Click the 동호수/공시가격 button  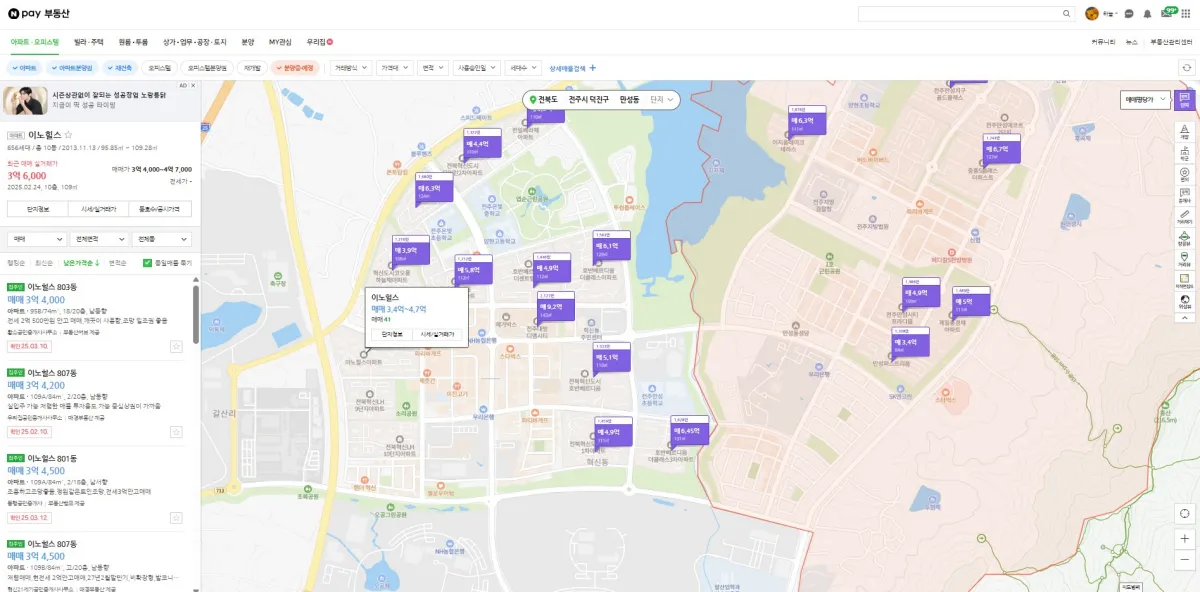tap(161, 209)
